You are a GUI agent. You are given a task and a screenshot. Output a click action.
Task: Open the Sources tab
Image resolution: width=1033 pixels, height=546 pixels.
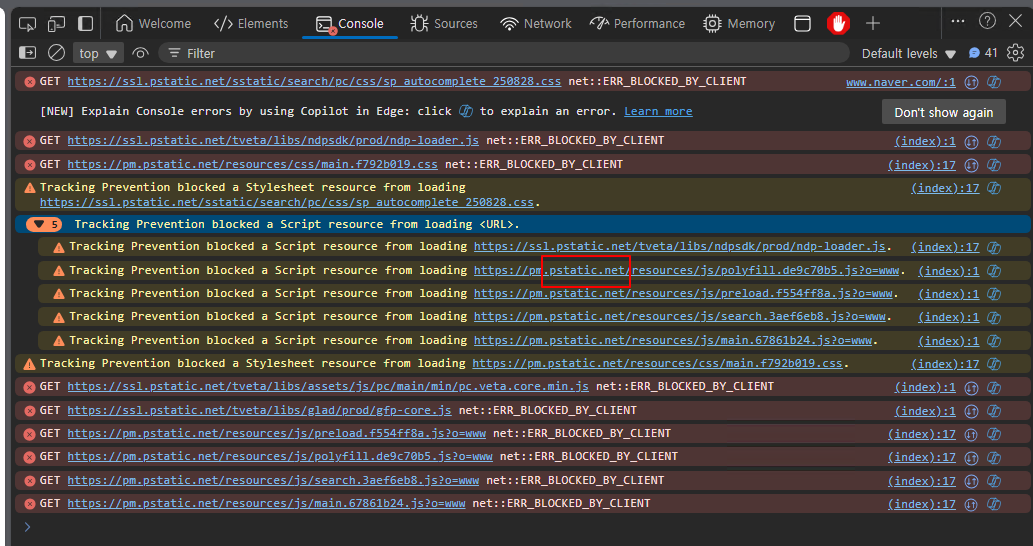443,24
